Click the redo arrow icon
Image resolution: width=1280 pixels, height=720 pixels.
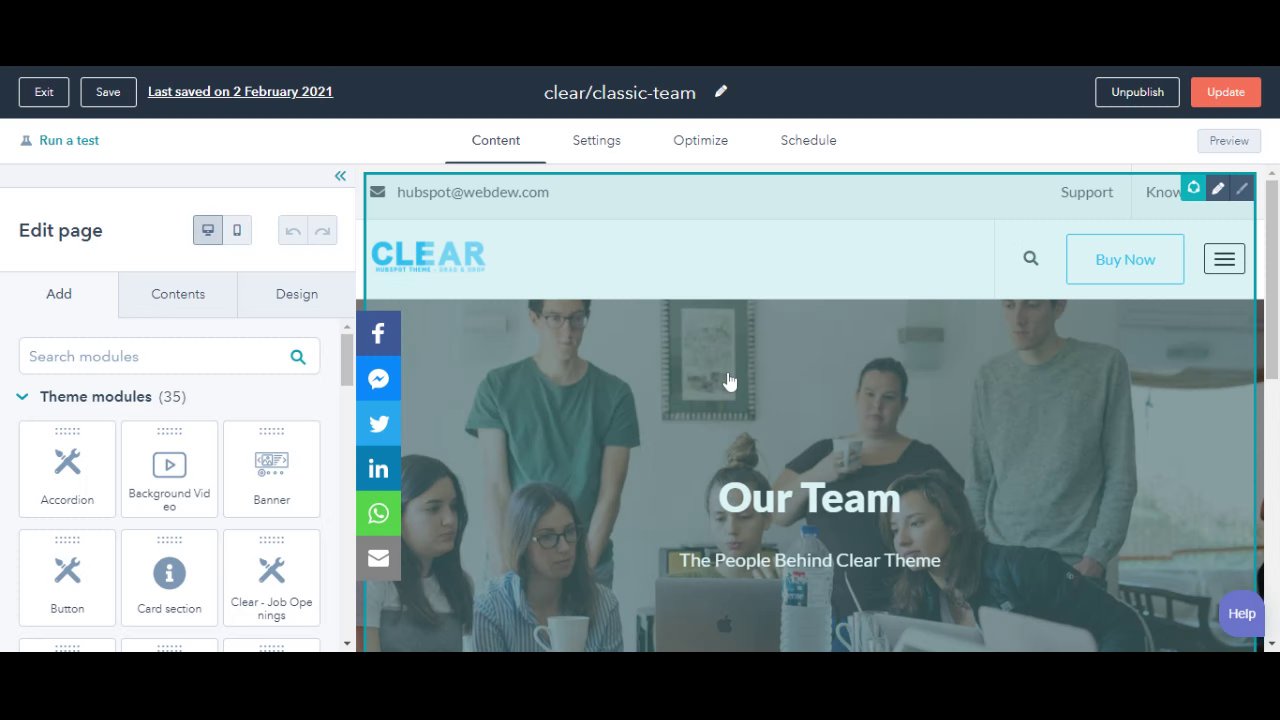pyautogui.click(x=322, y=231)
